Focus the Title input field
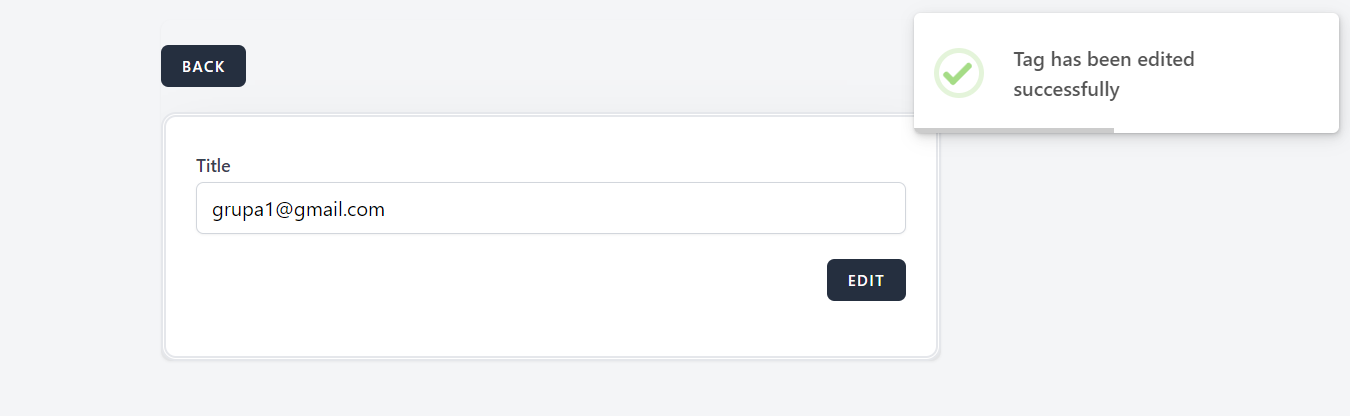This screenshot has width=1350, height=416. point(550,208)
